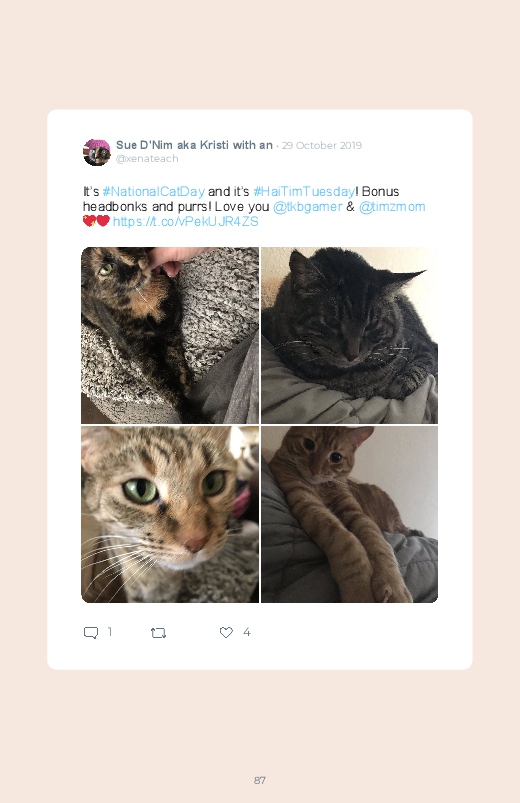View the orange tabby cat photo
Image resolution: width=520 pixels, height=803 pixels.
point(349,514)
